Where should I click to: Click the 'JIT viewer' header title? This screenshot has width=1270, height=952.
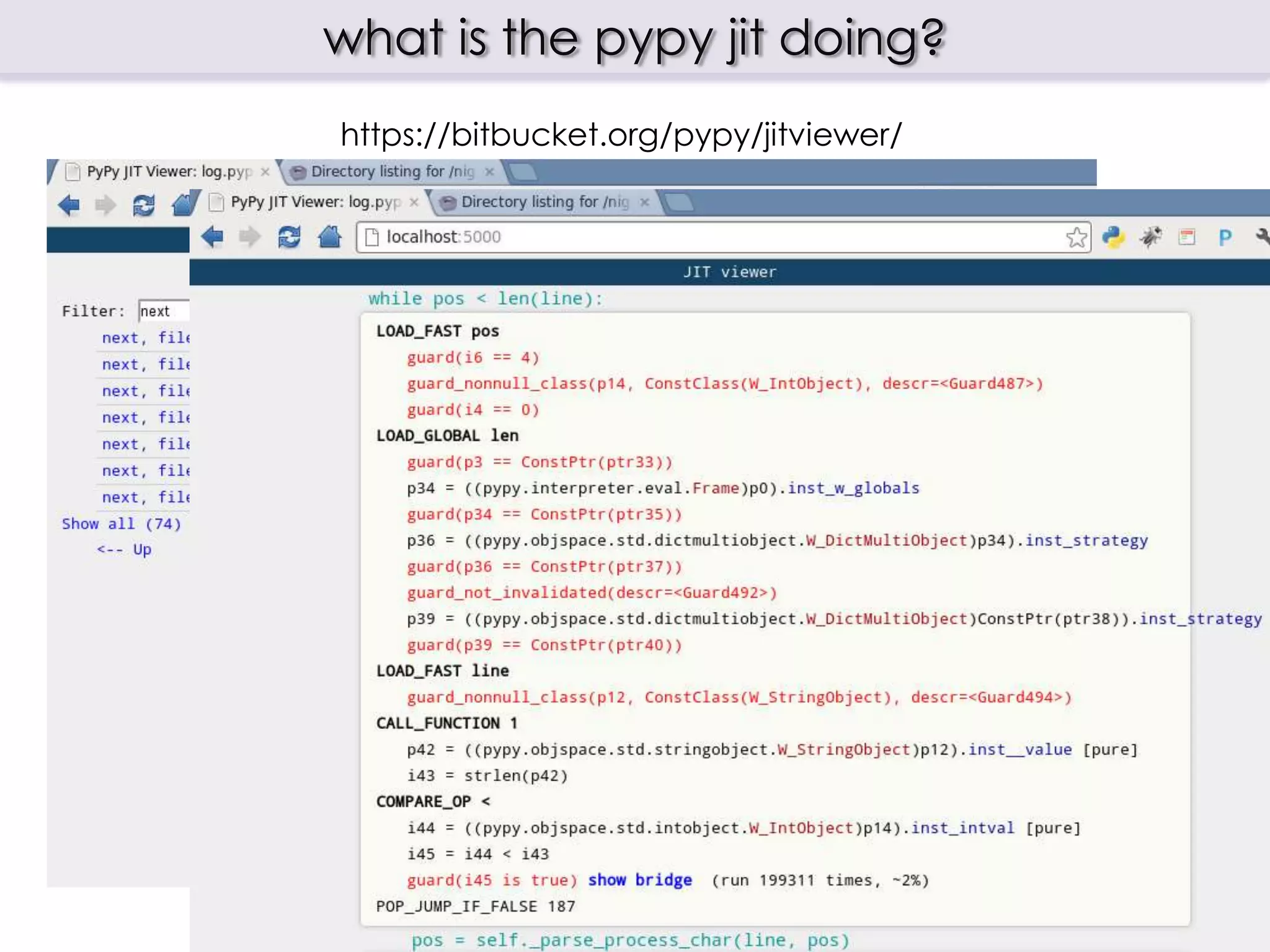(729, 272)
